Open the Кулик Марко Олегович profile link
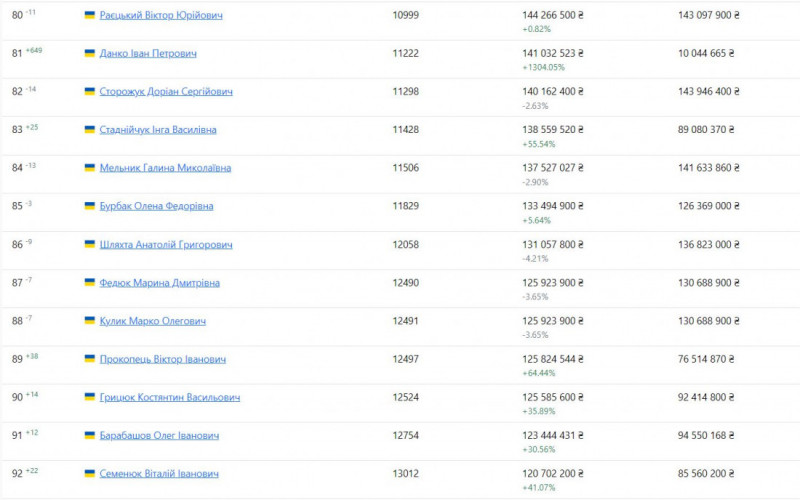 pos(153,321)
